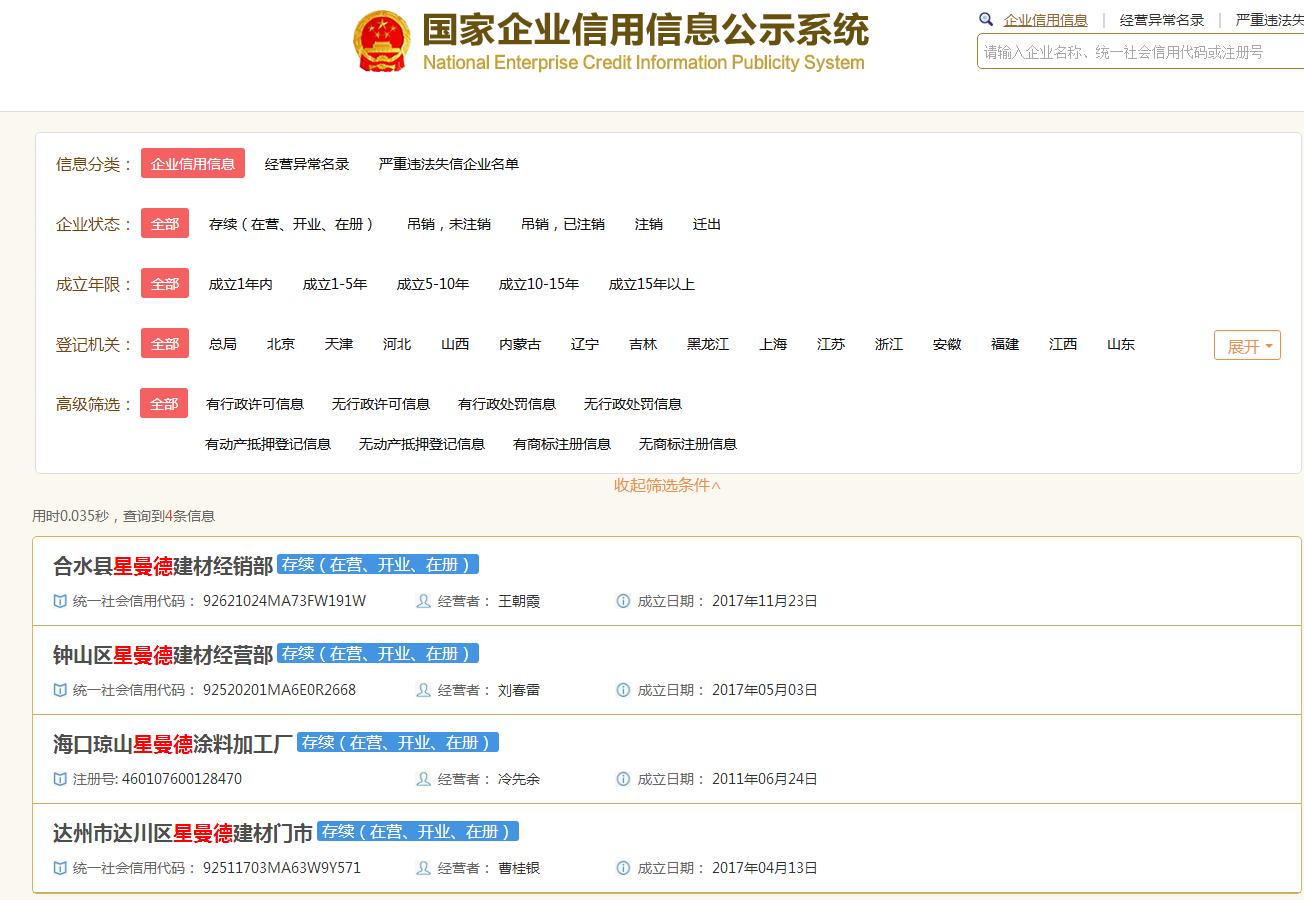Filter status by 注销
Image resolution: width=1304 pixels, height=900 pixels.
[x=649, y=224]
